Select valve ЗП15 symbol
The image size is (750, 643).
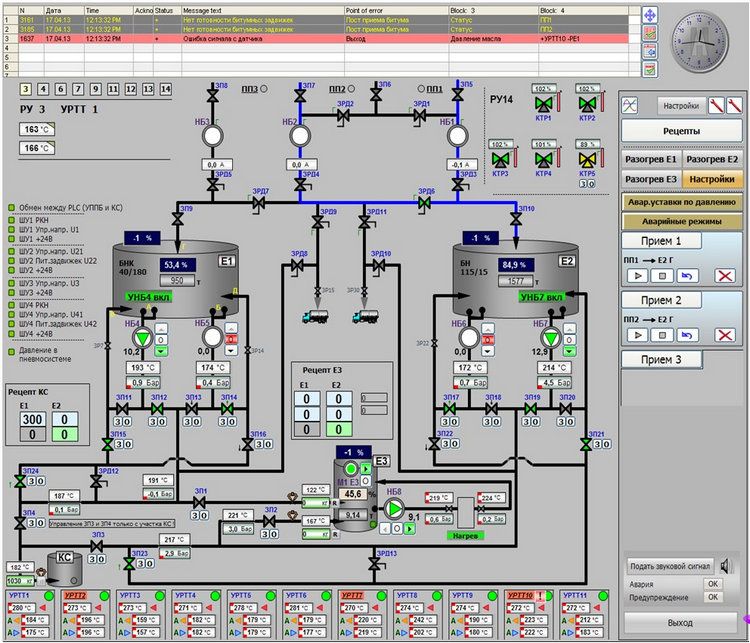coord(108,445)
